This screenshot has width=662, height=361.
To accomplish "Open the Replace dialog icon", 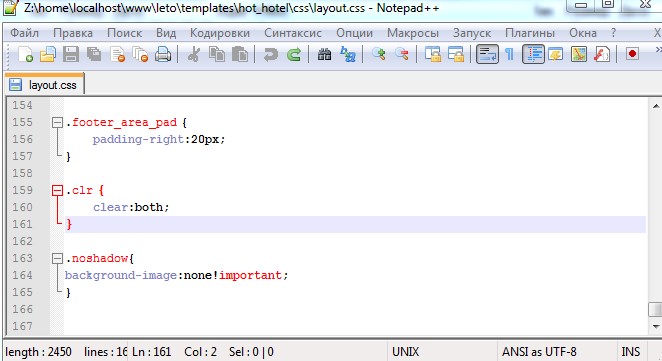I will tap(348, 54).
